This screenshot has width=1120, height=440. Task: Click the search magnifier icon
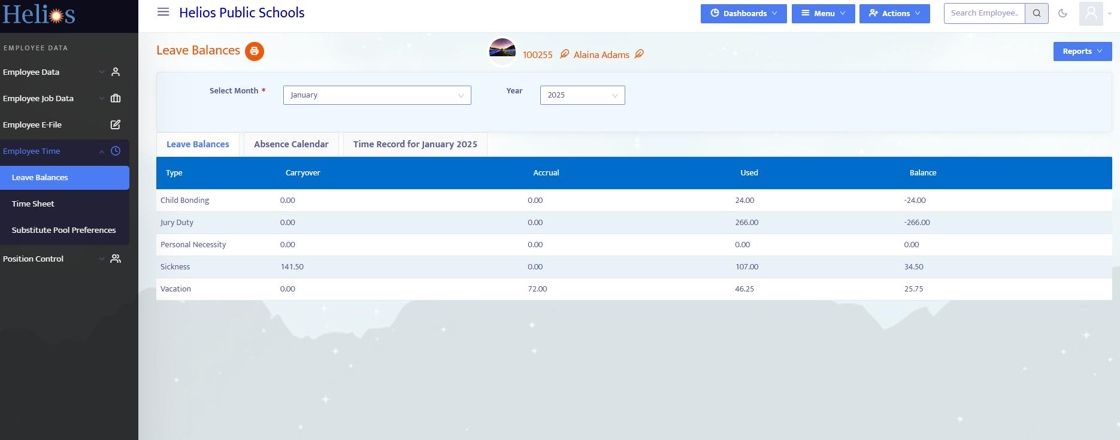click(1037, 14)
